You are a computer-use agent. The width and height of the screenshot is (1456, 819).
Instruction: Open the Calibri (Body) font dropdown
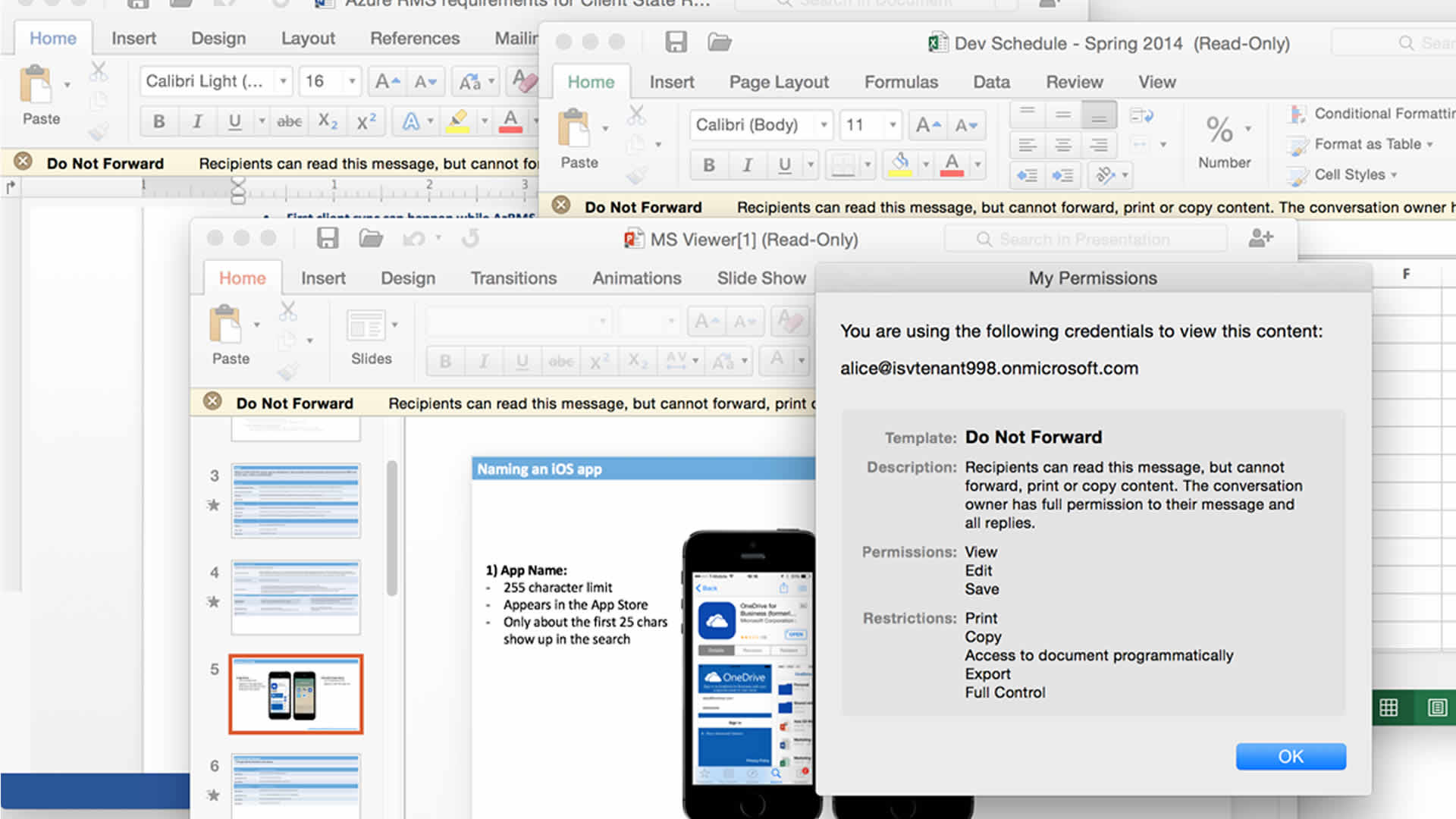824,125
